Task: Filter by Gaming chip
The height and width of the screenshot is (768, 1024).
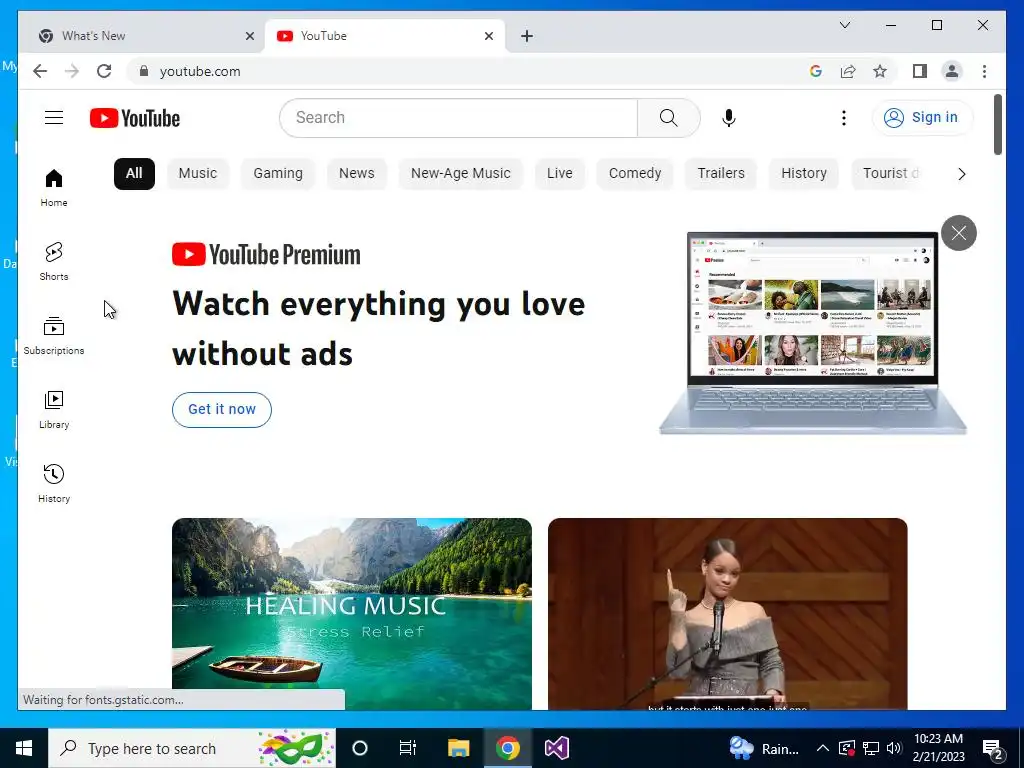Action: 278,174
